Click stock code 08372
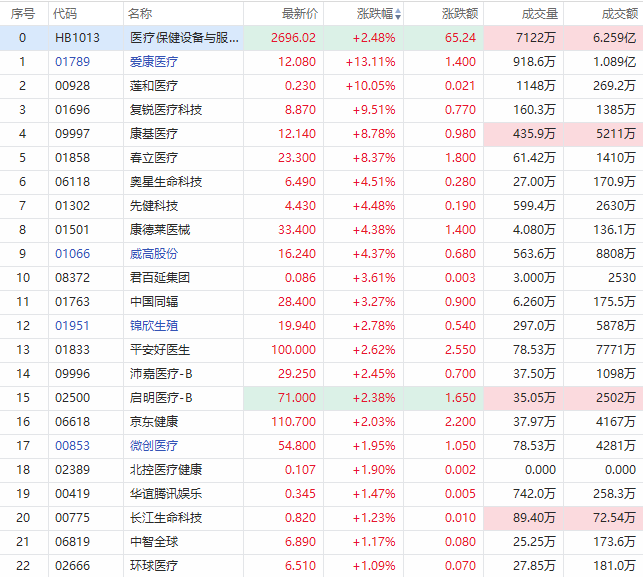 point(72,278)
